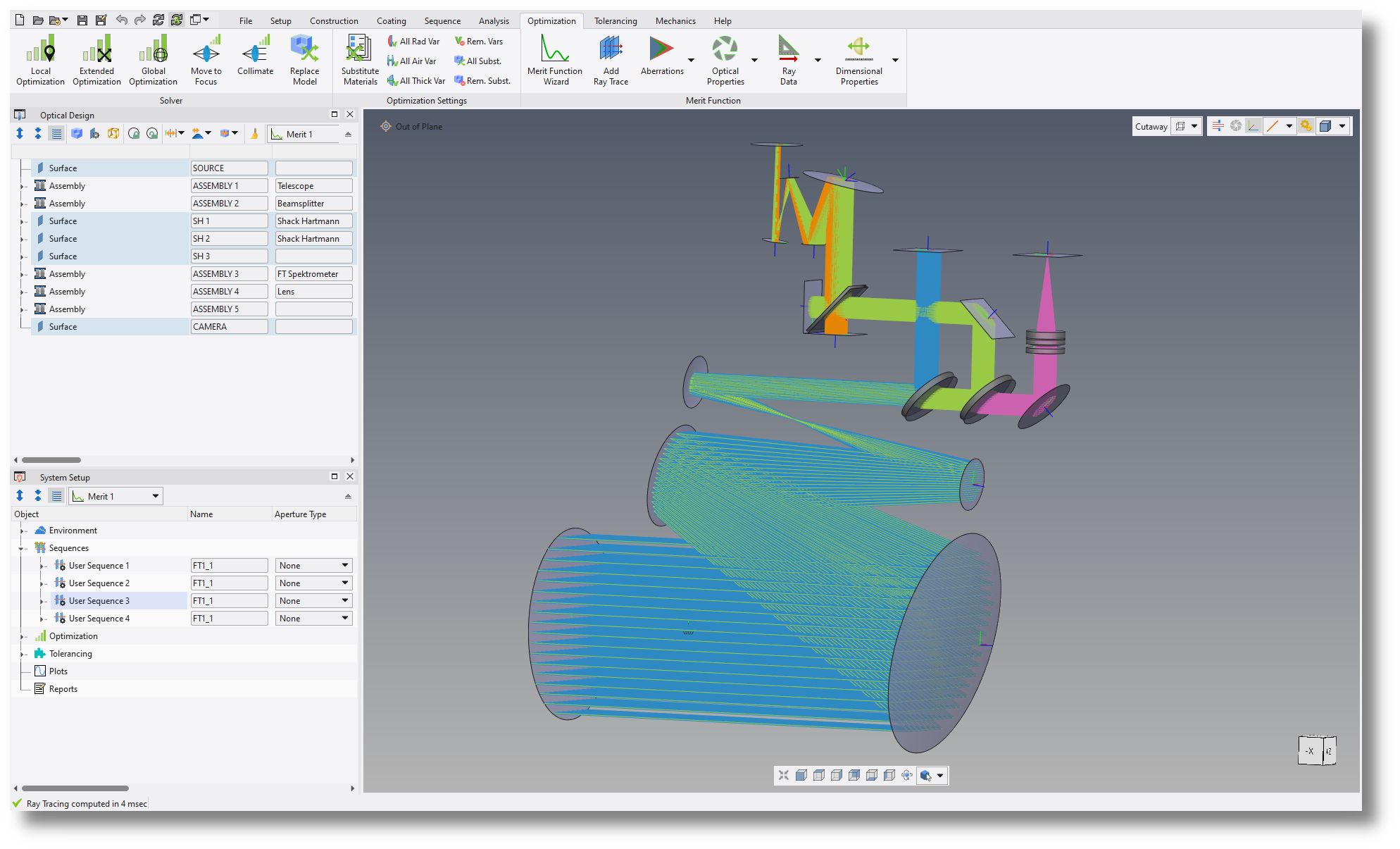Click All Subst. button
The width and height of the screenshot is (1400, 849).
click(x=478, y=61)
